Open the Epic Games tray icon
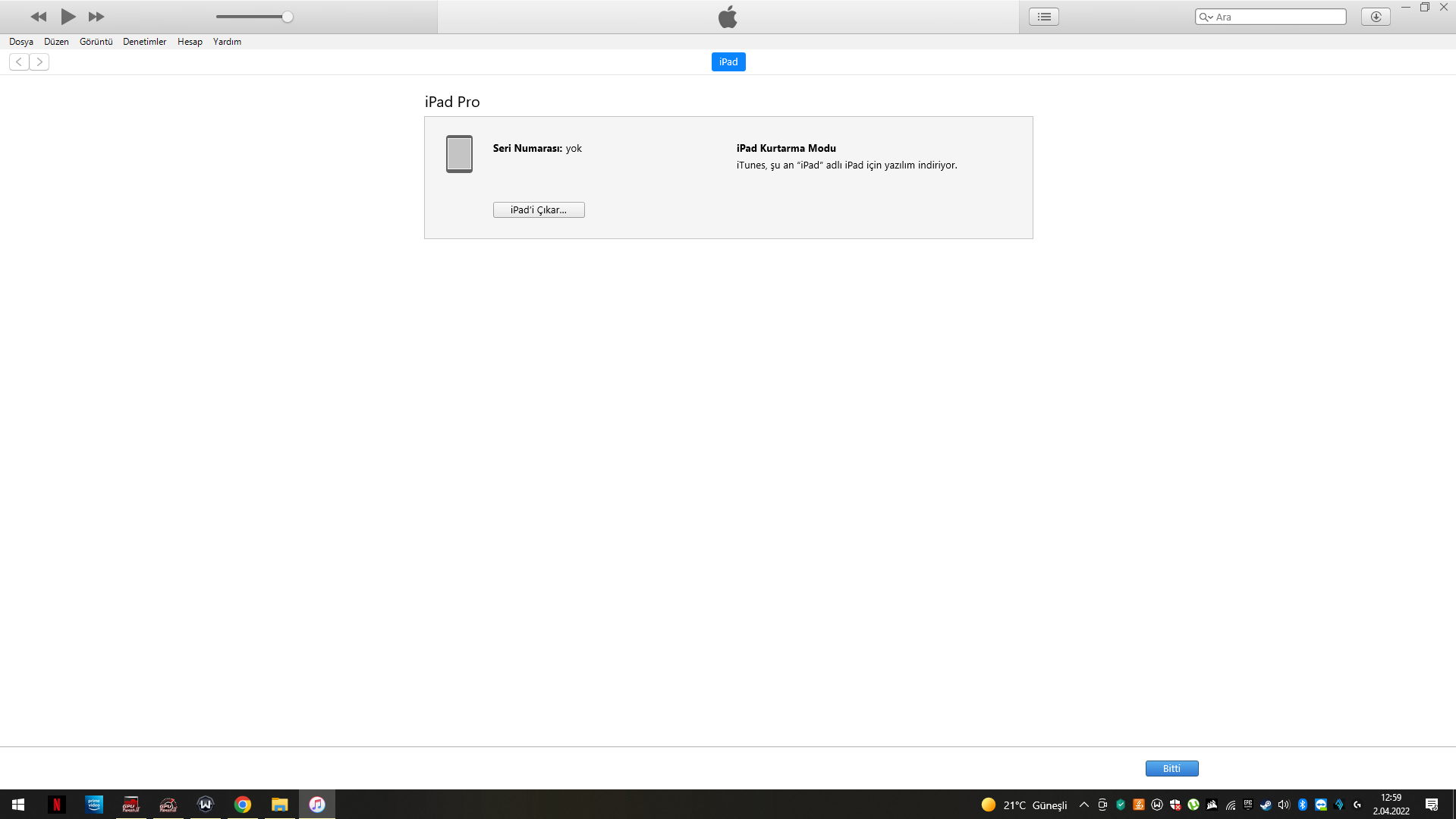The image size is (1456, 819). [x=1248, y=805]
